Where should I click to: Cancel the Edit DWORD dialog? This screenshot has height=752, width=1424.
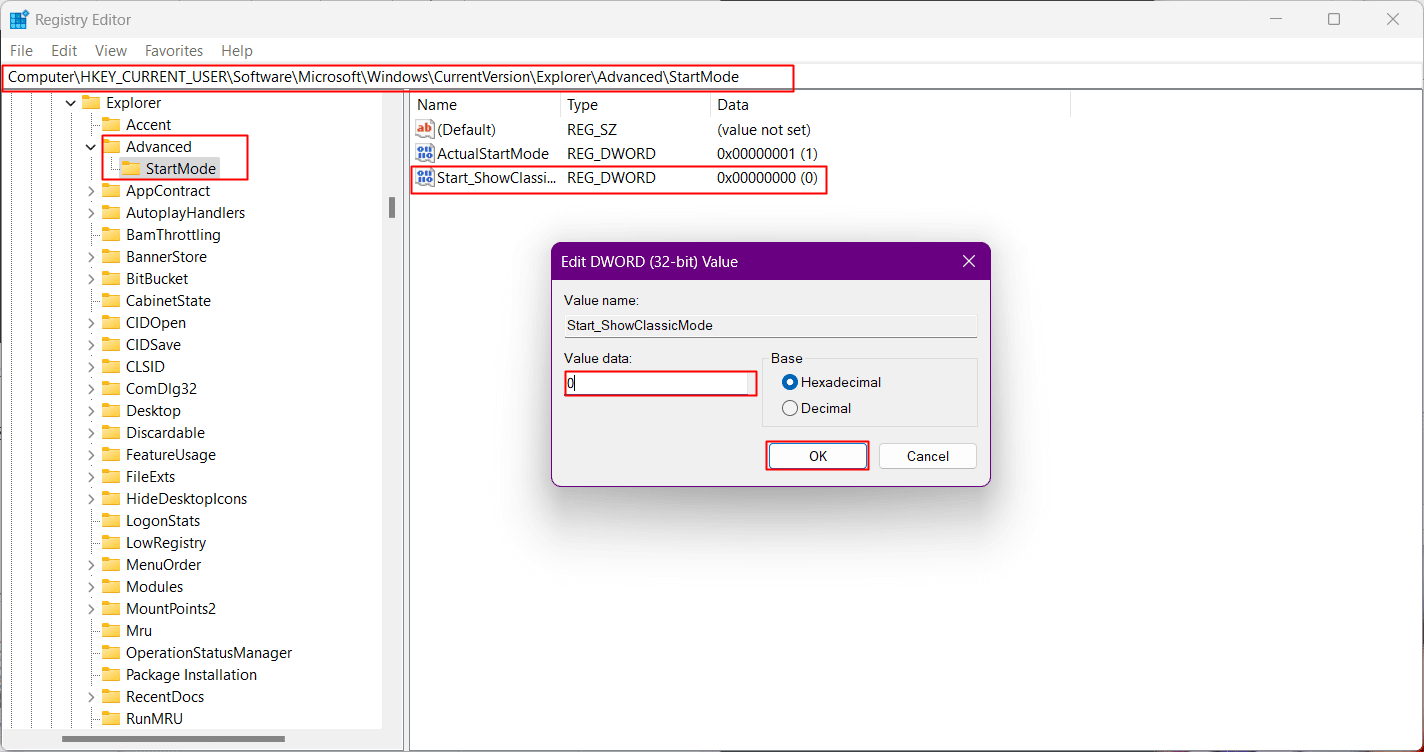(x=928, y=456)
